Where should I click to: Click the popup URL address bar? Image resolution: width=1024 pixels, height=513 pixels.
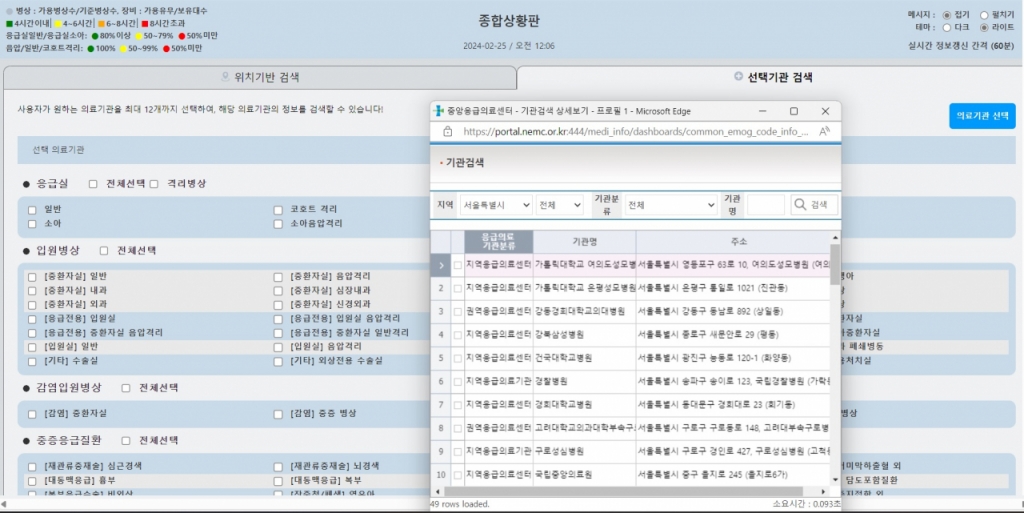tap(635, 131)
